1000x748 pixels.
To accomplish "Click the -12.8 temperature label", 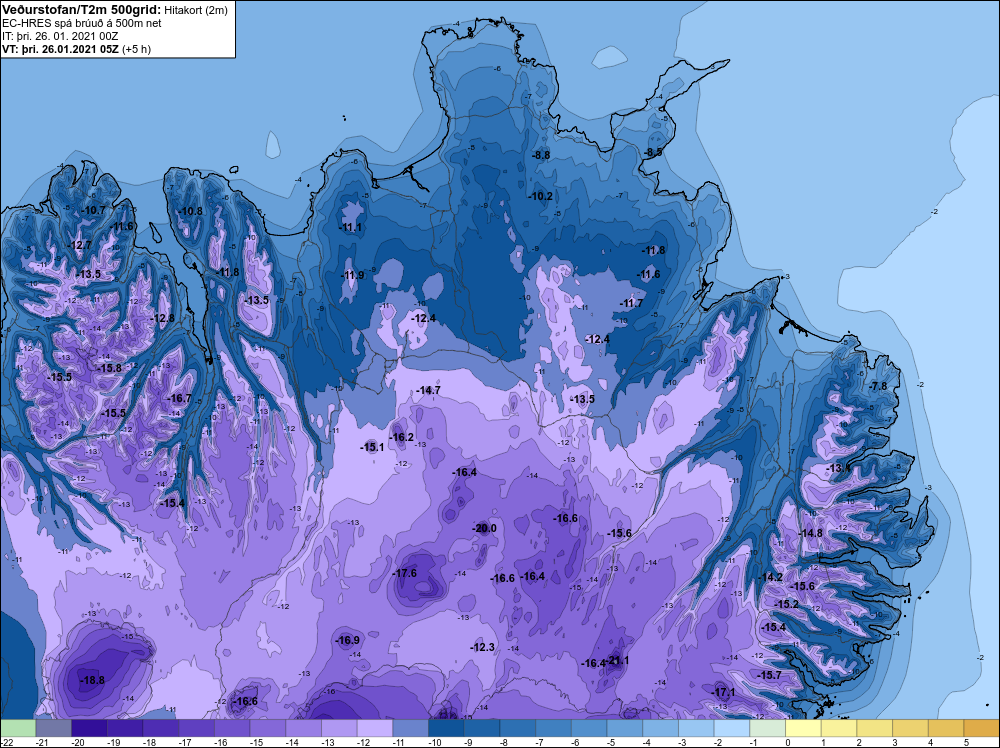I will [162, 318].
